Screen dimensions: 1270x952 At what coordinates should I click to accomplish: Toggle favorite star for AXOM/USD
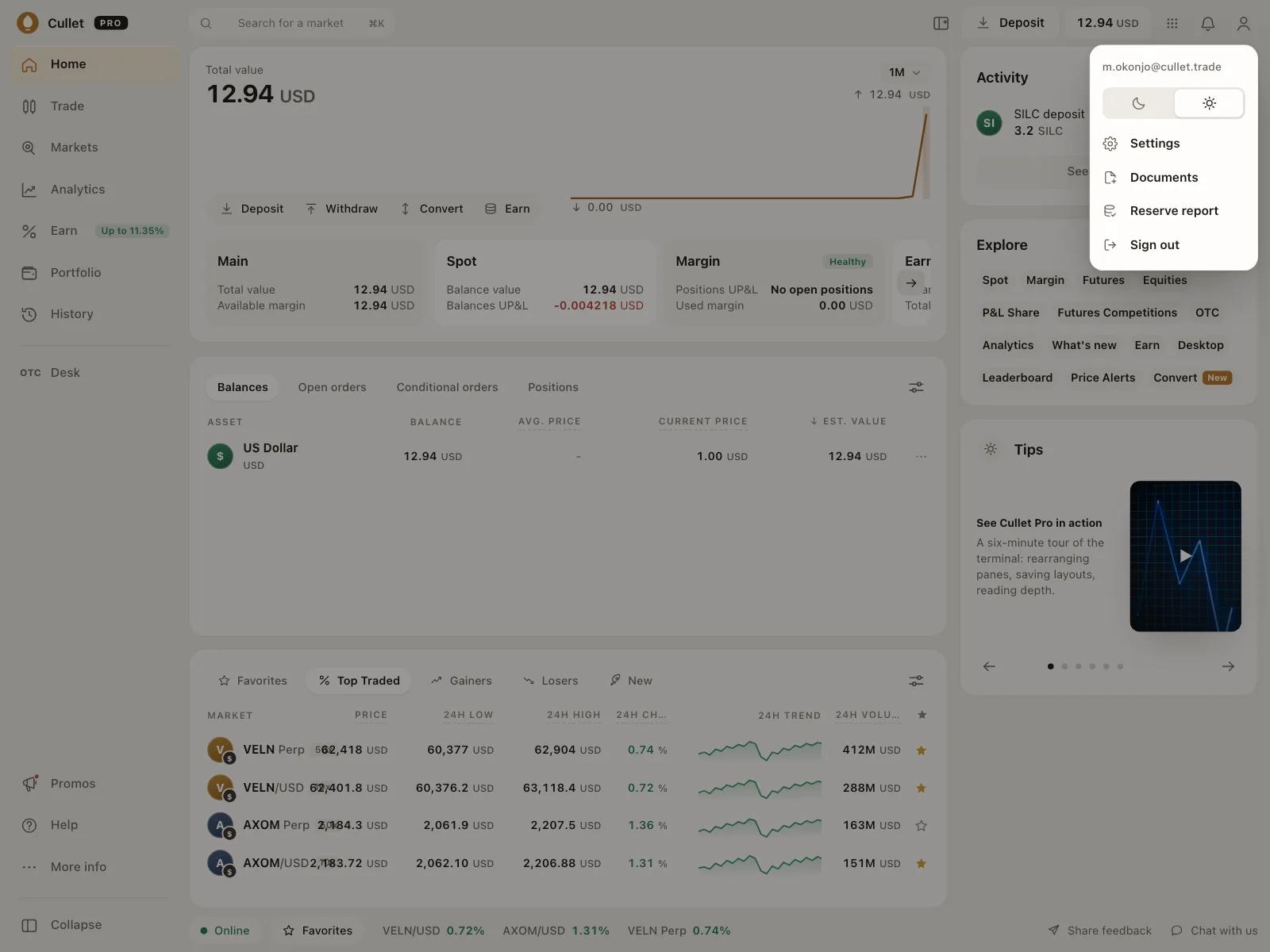tap(922, 864)
